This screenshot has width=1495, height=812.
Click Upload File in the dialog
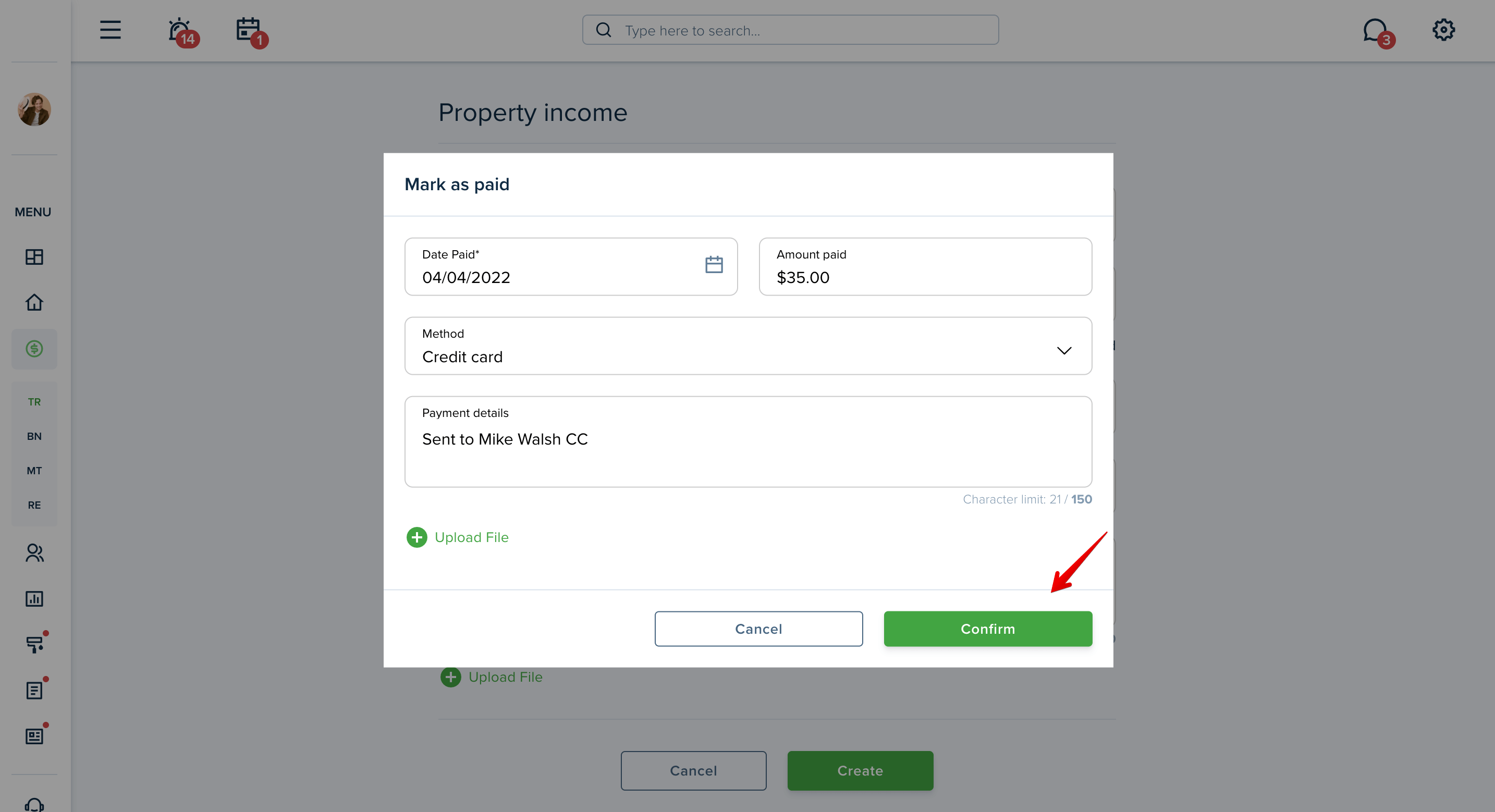point(457,537)
